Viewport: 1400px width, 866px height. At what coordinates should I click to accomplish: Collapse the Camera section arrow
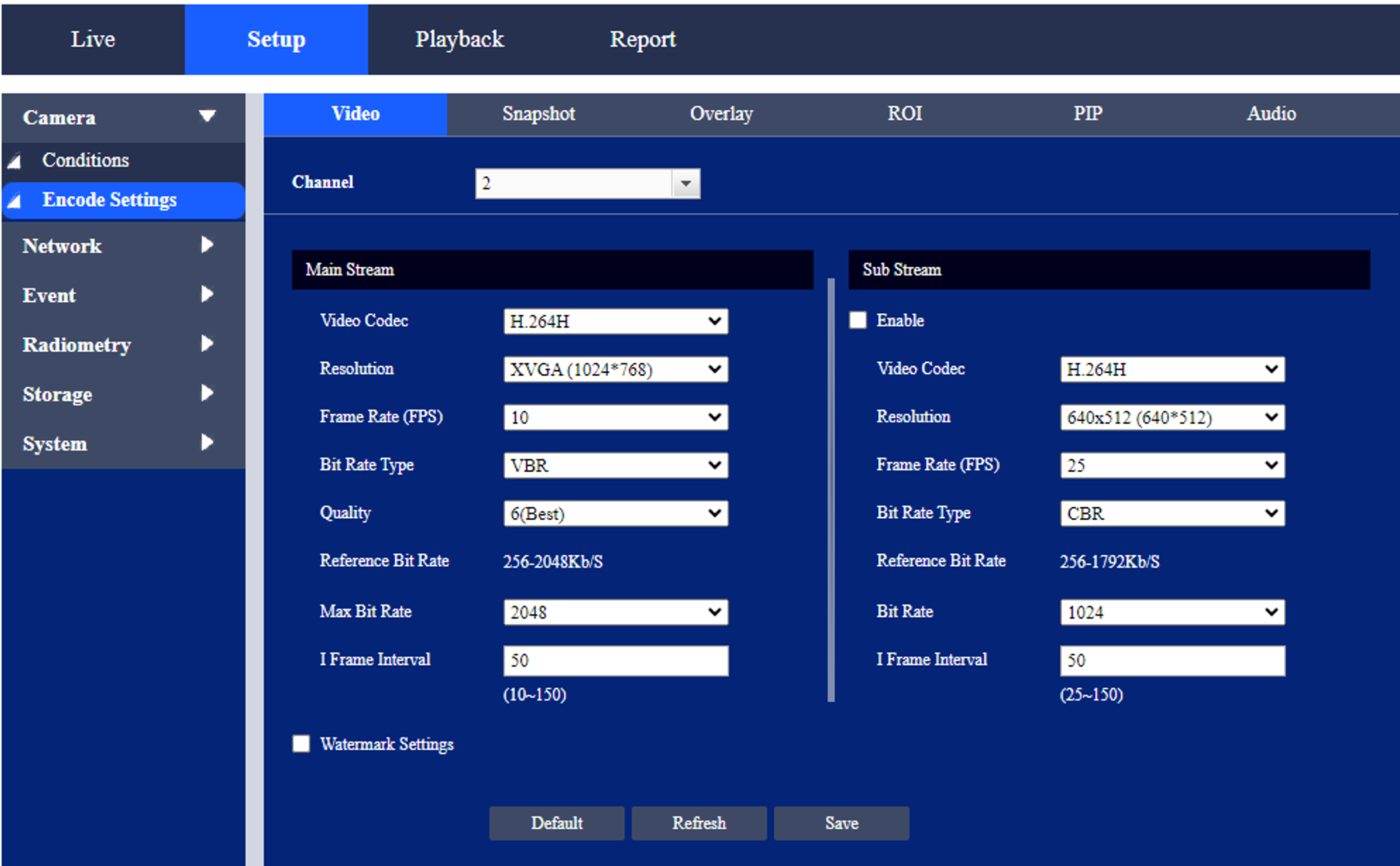point(207,116)
